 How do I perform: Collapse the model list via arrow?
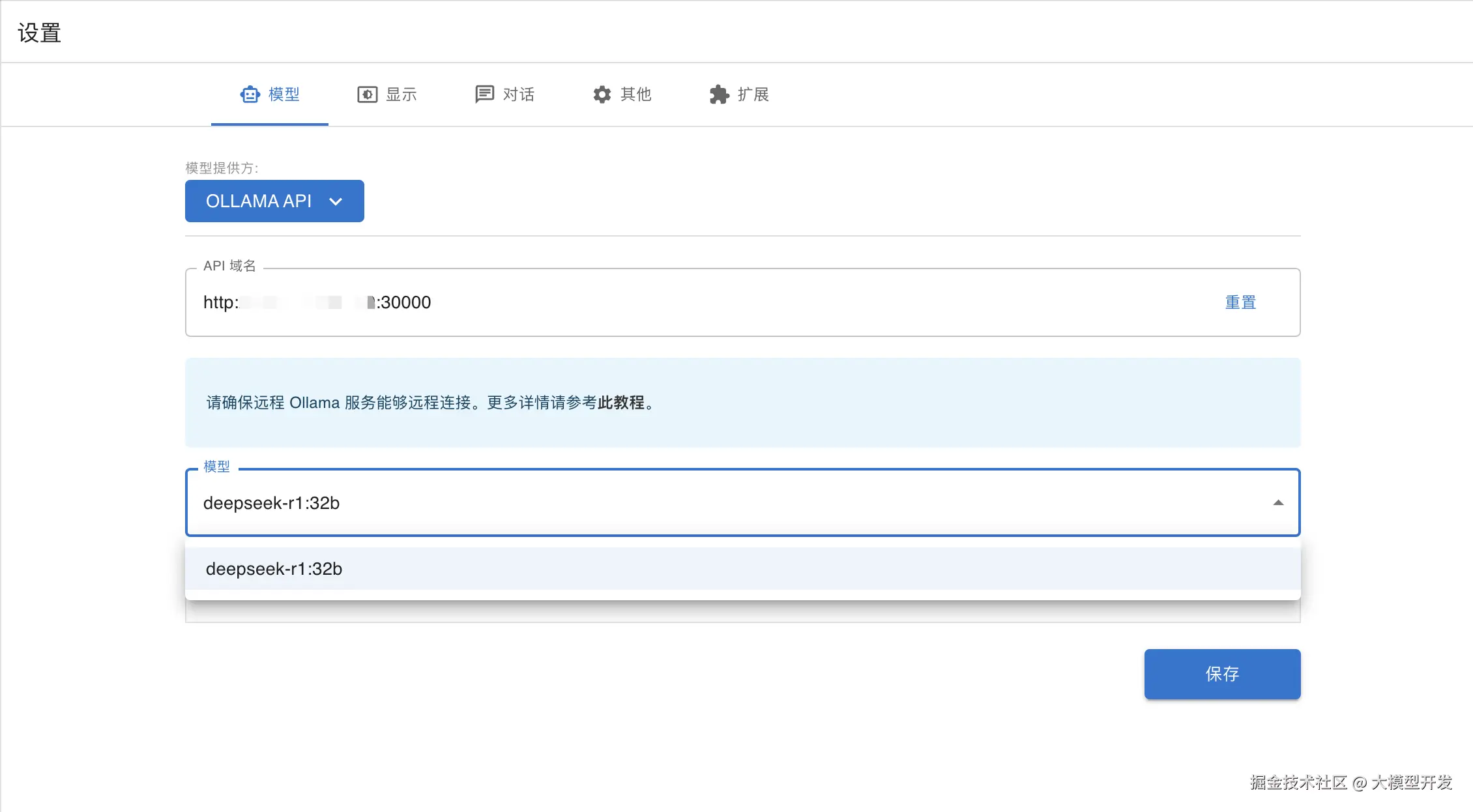(x=1278, y=502)
